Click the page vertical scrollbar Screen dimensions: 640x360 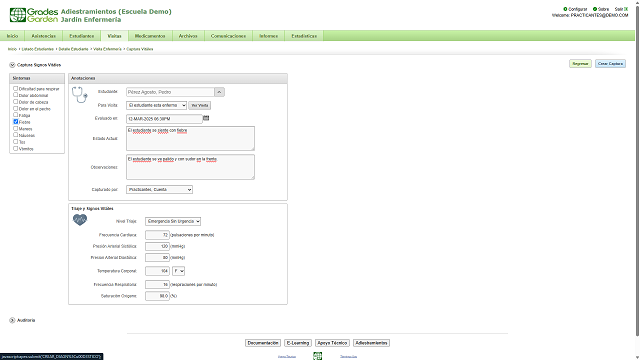pyautogui.click(x=637, y=171)
